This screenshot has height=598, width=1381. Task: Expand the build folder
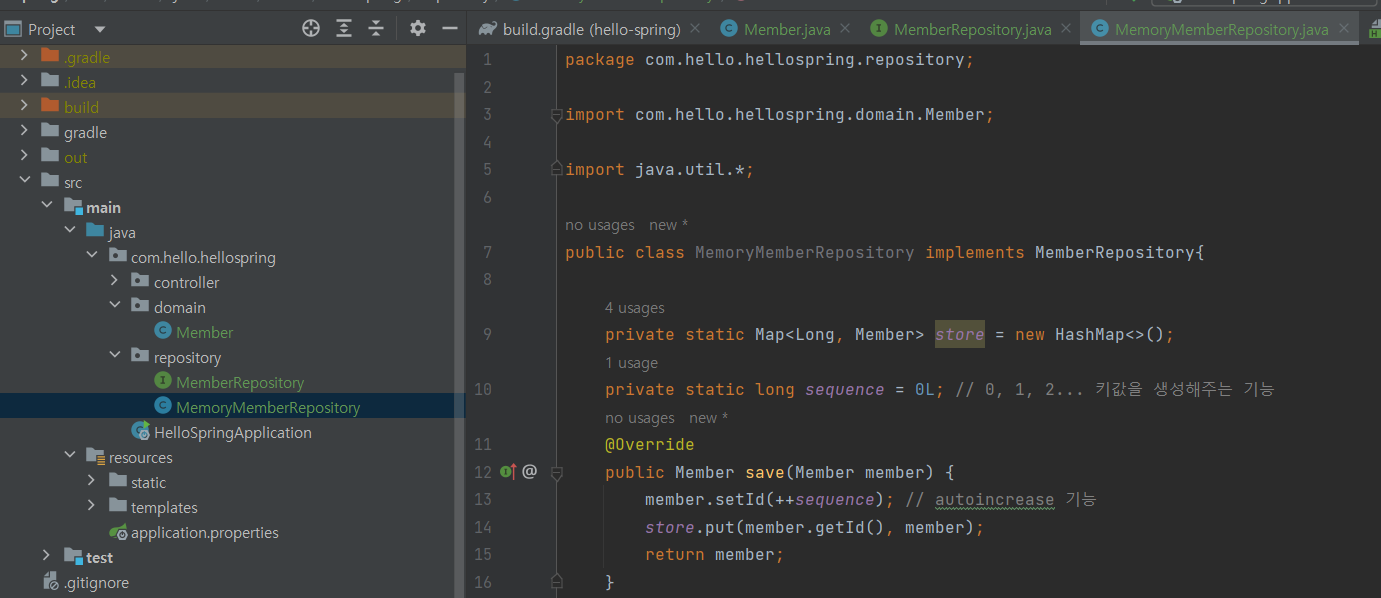(x=24, y=107)
